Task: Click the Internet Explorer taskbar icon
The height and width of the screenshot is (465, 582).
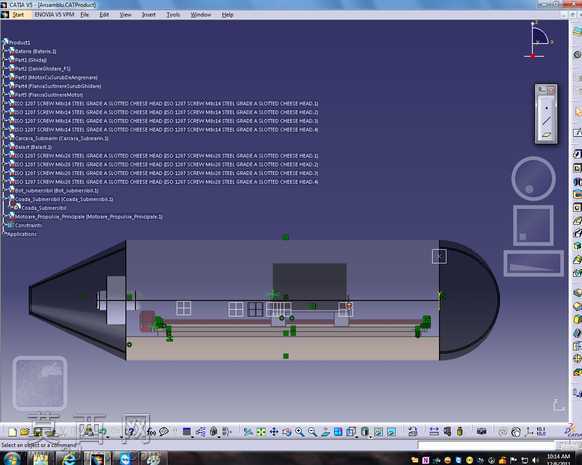Action: [69, 459]
